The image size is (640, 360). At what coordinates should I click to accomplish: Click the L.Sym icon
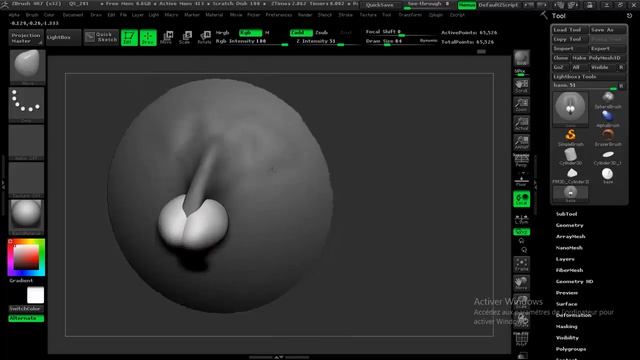tap(522, 219)
